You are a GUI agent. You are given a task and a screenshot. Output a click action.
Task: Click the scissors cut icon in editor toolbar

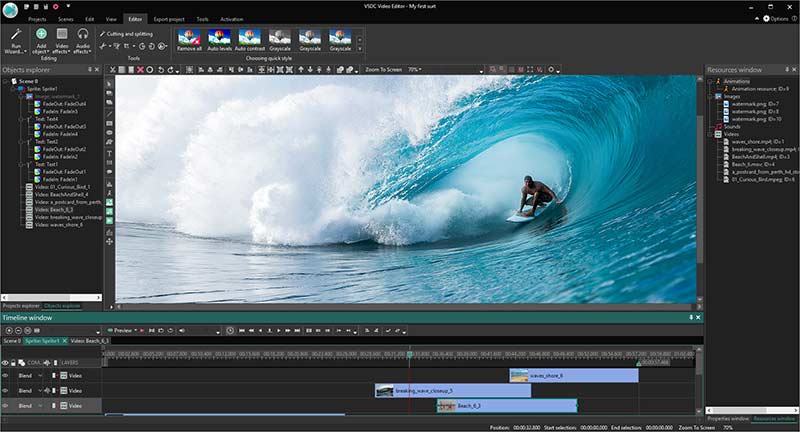coord(112,70)
